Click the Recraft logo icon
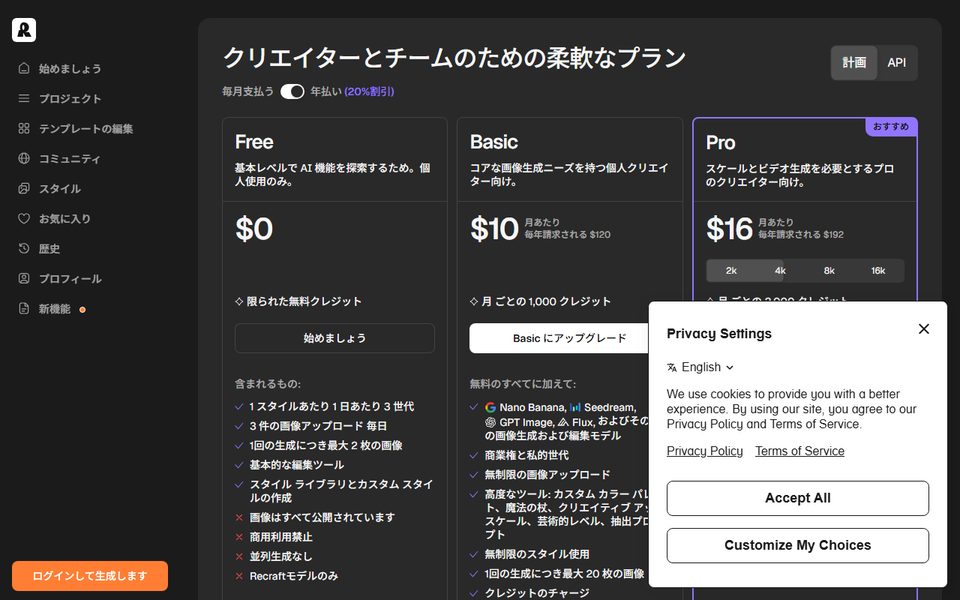Screen dimensions: 960x600 (24, 30)
